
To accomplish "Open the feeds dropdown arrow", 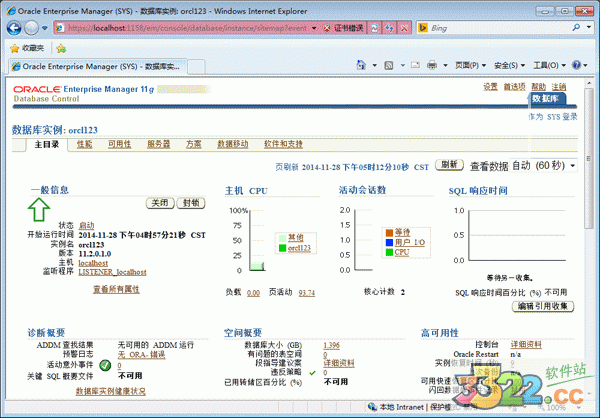I will pos(403,65).
